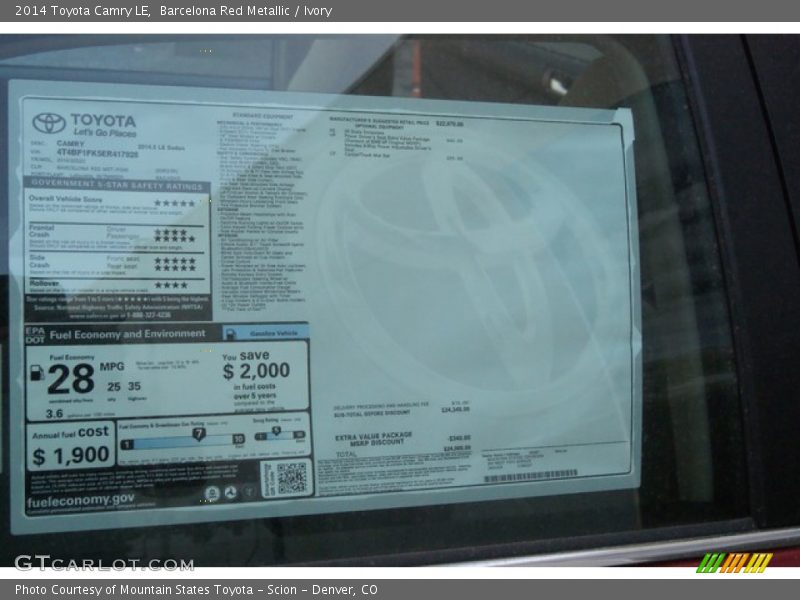The width and height of the screenshot is (800, 600).
Task: Click the "$ 2,000" savings amount
Action: coord(256,371)
